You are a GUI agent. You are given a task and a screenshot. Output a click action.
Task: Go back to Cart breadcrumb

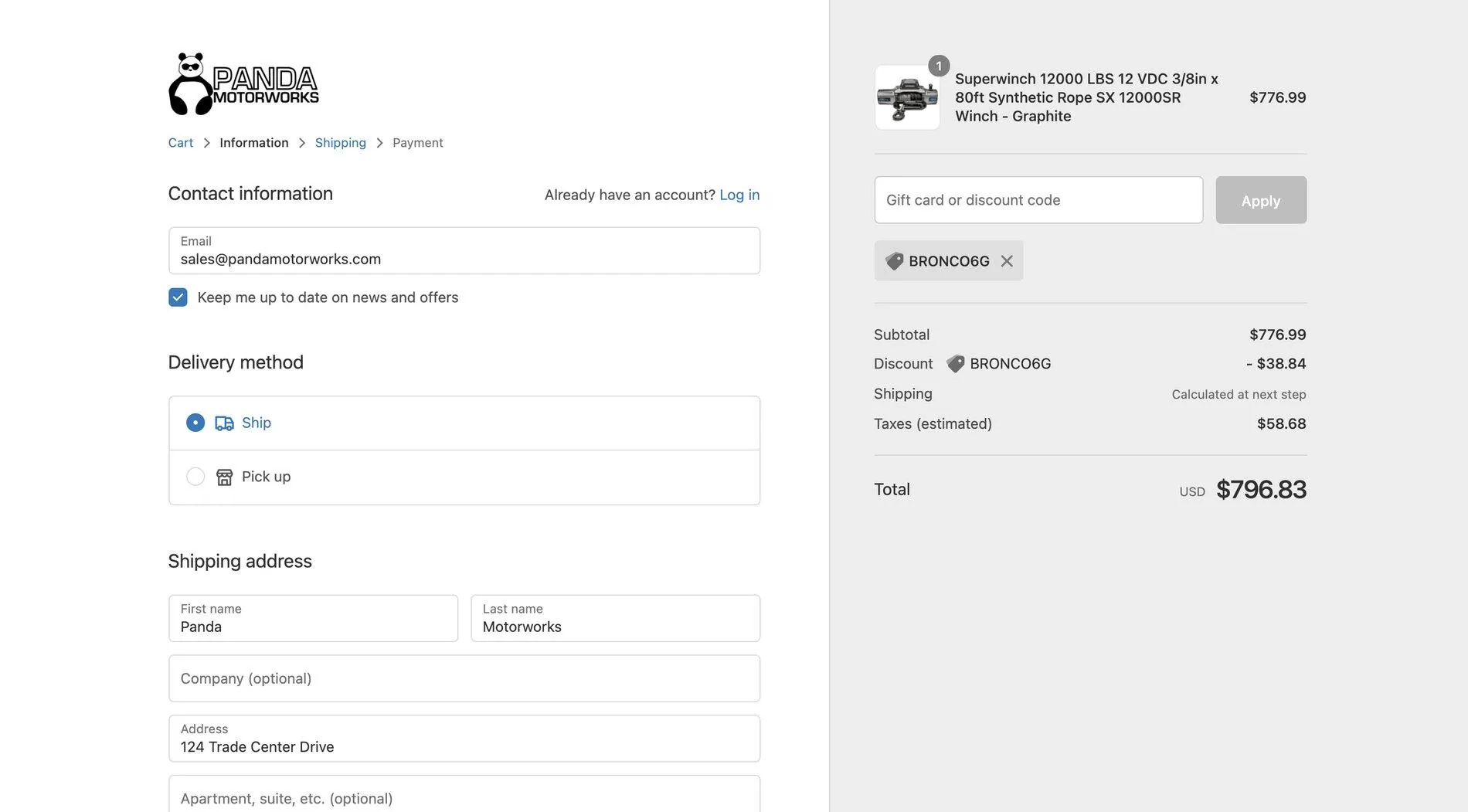point(181,143)
